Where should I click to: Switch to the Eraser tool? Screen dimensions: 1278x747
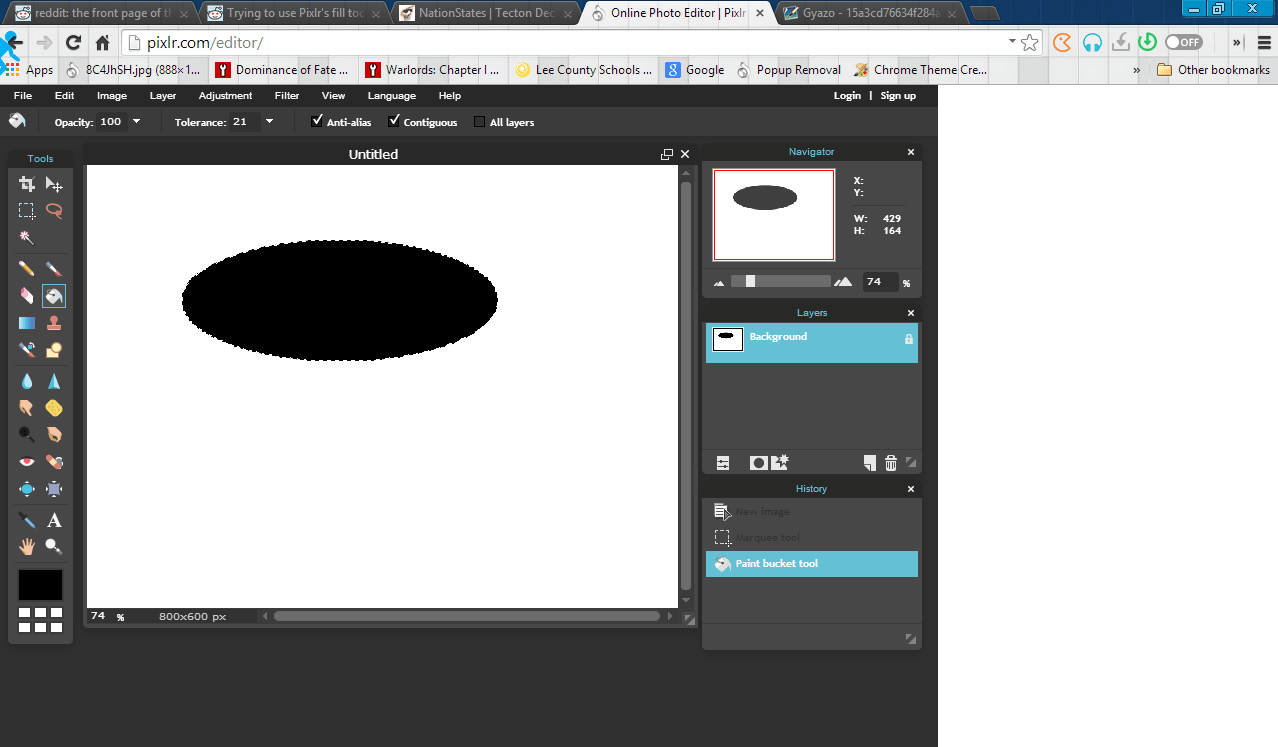25,295
